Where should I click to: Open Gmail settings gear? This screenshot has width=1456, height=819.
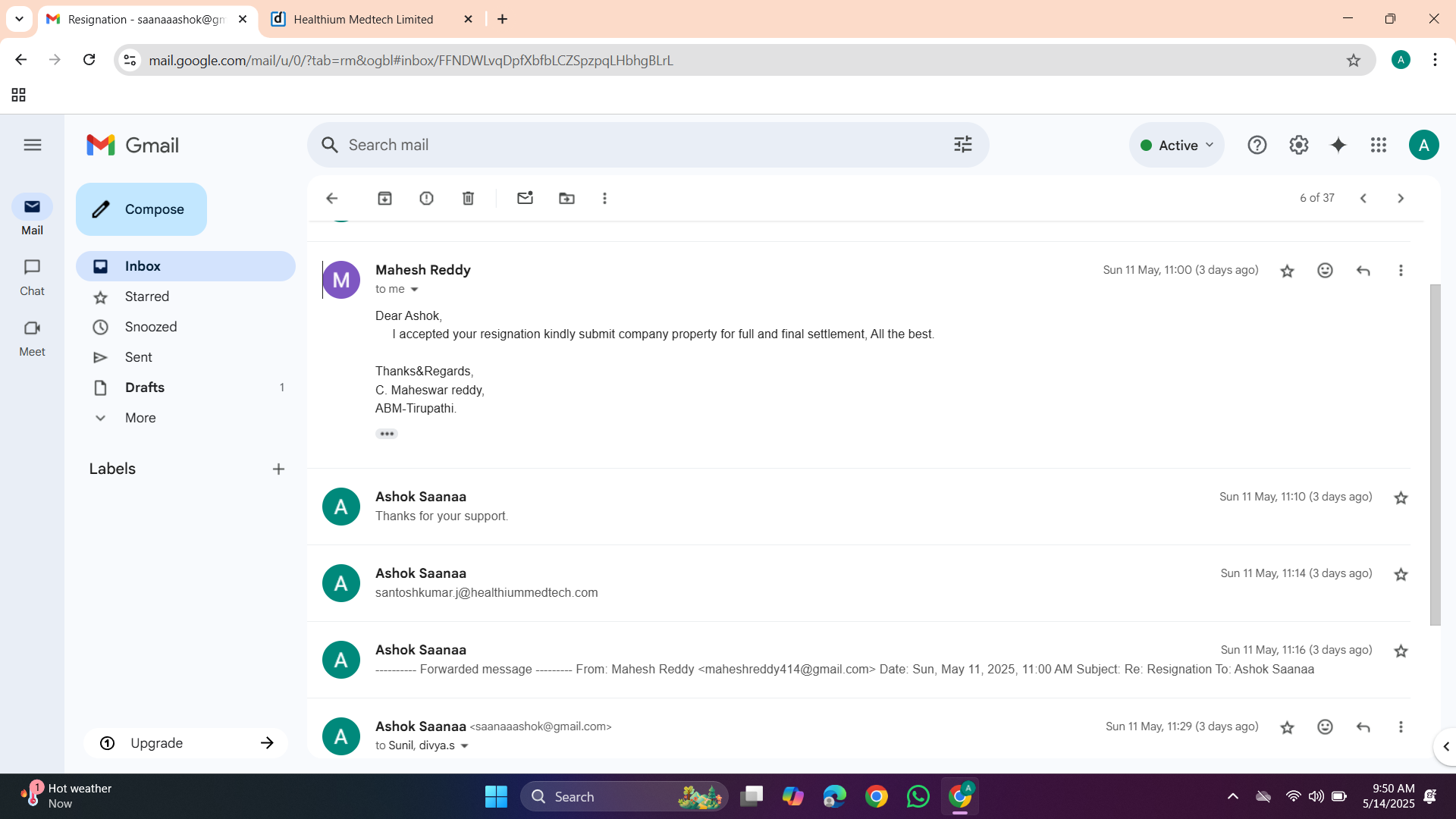1298,145
